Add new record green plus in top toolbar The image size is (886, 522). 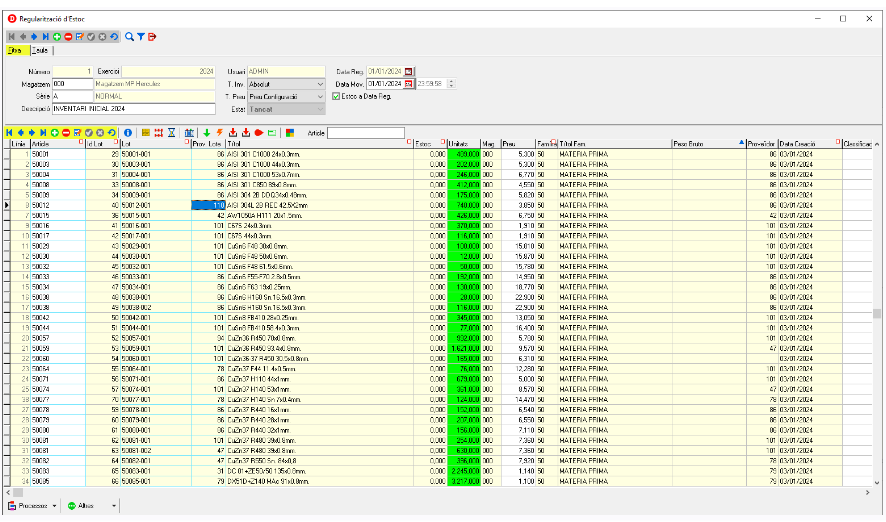click(57, 37)
